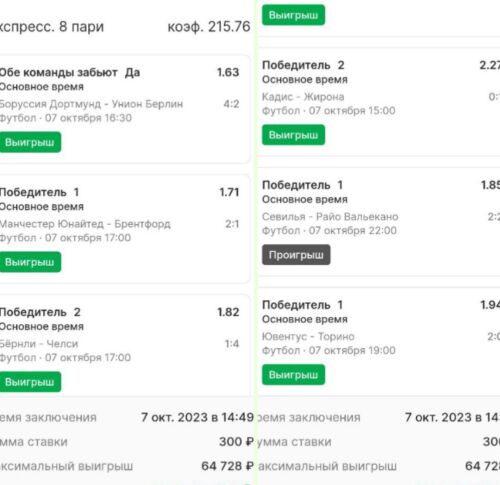Open the Ювентус - Торино match
The width and height of the screenshot is (500, 485).
(308, 336)
